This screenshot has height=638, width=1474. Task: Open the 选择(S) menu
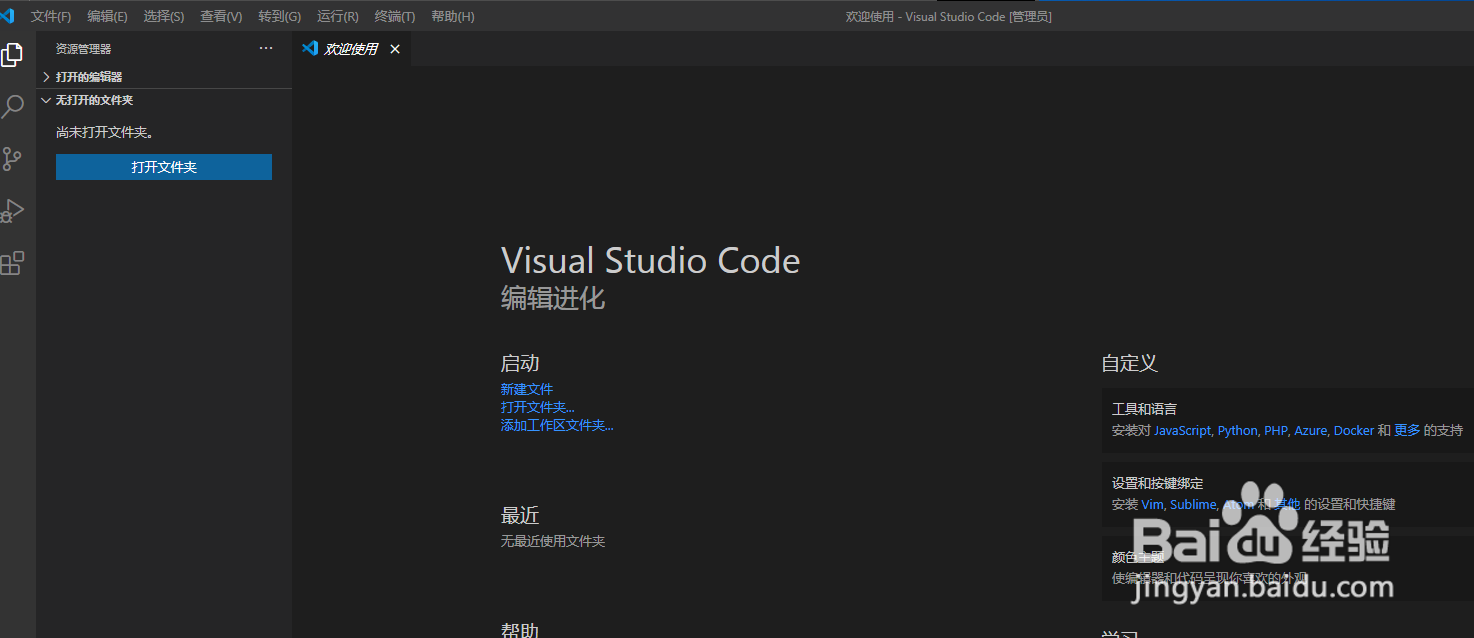point(164,17)
